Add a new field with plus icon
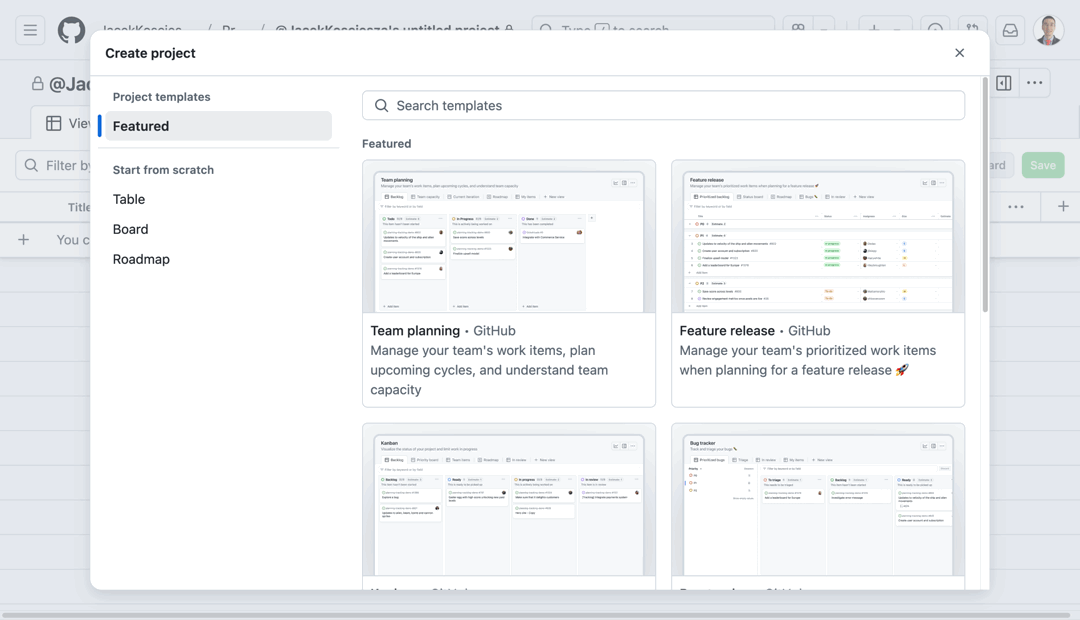This screenshot has width=1080, height=620. [x=1063, y=206]
